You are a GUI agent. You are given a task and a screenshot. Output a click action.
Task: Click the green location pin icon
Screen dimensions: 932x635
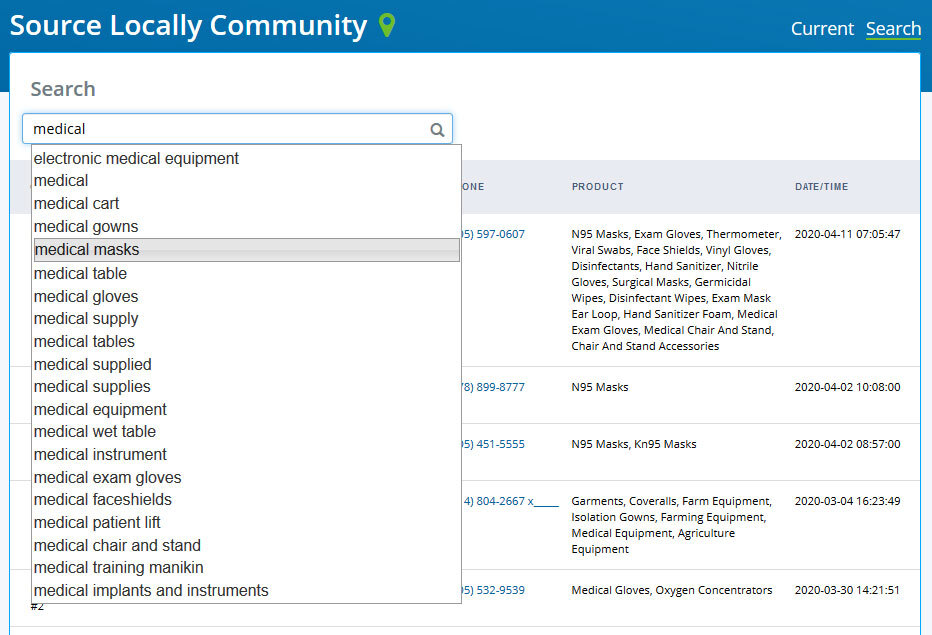point(387,26)
